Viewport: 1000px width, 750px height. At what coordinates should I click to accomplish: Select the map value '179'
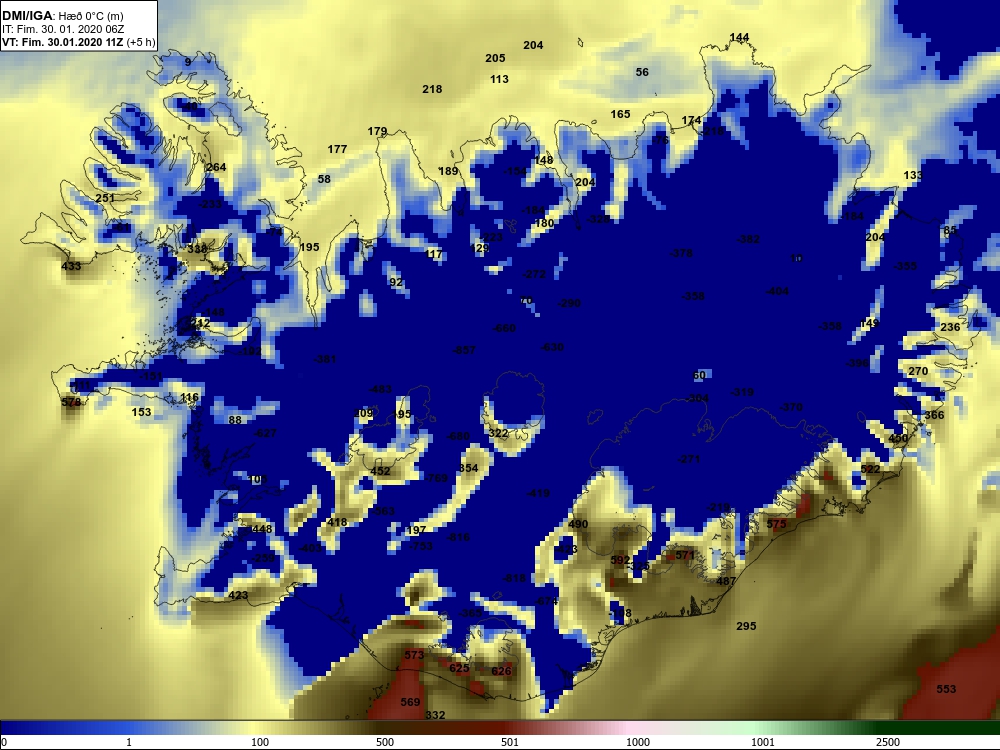pyautogui.click(x=378, y=131)
